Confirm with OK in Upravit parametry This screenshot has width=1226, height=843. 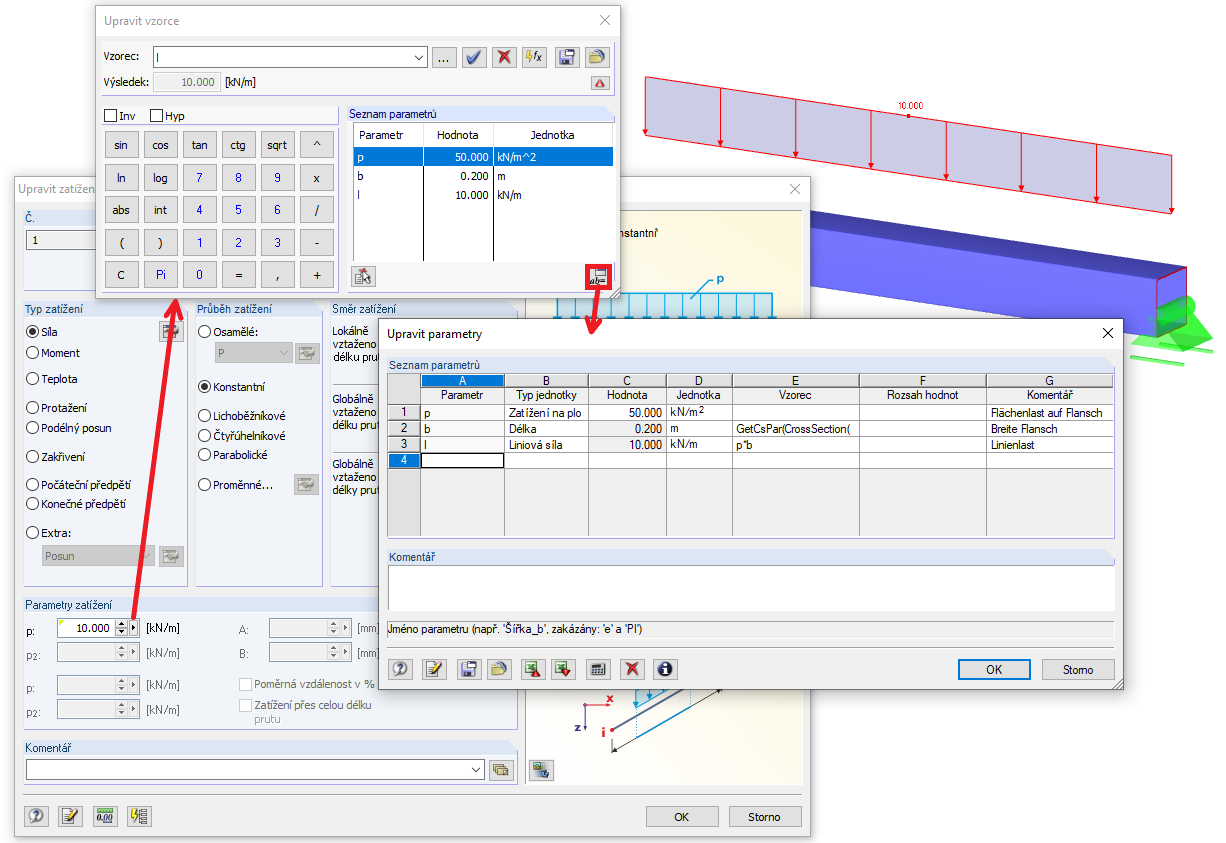pos(993,668)
